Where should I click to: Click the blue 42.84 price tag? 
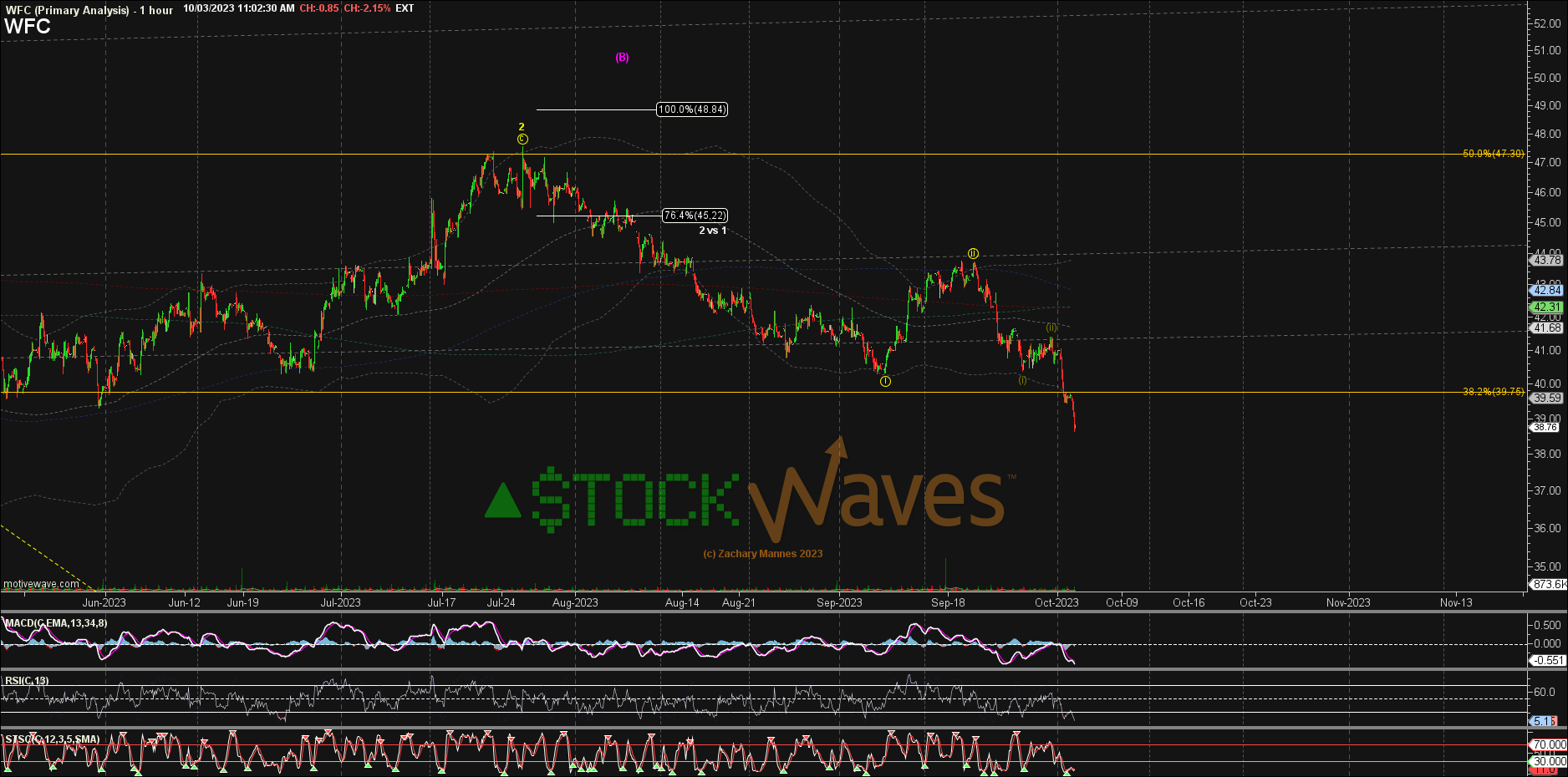(x=1547, y=290)
